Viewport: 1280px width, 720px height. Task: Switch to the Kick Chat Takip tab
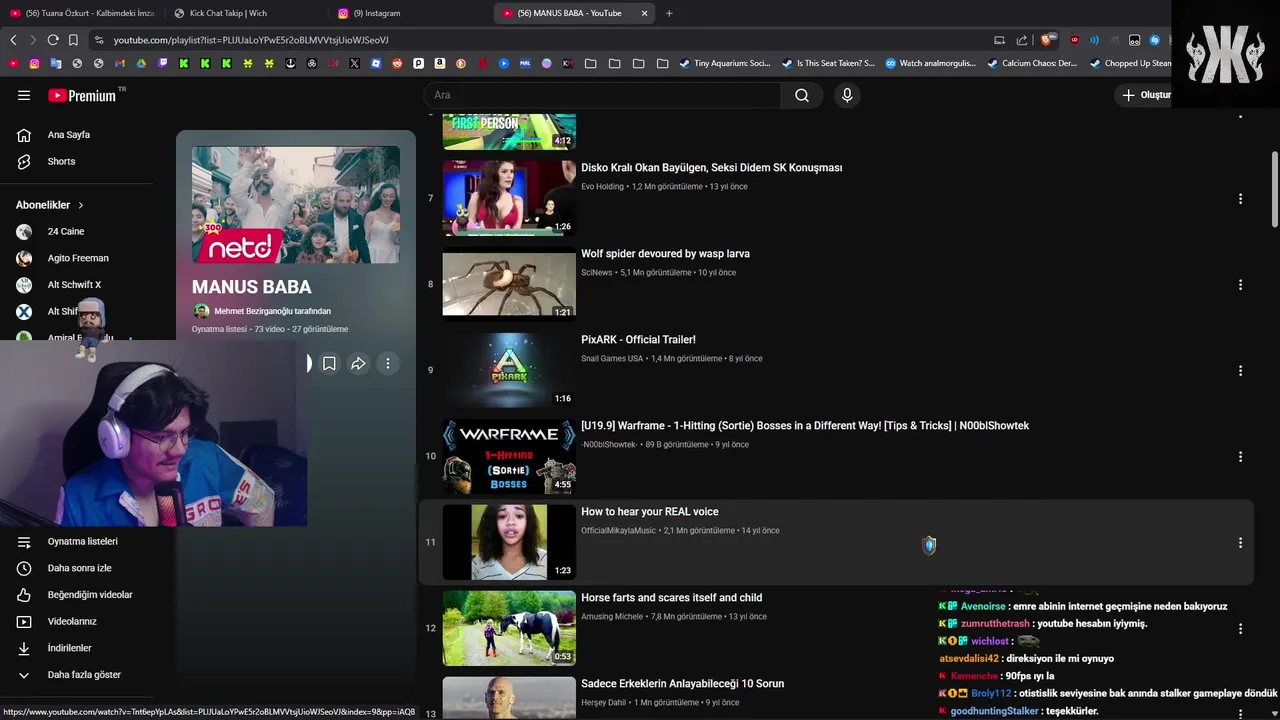(x=246, y=13)
